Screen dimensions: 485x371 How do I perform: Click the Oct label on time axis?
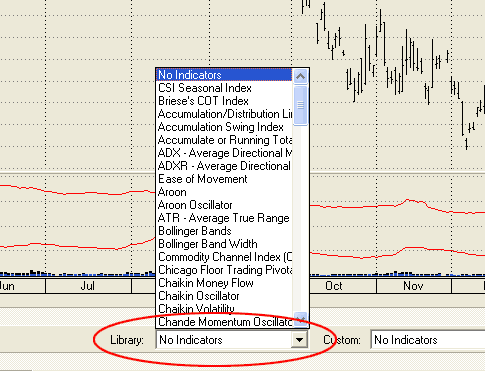334,286
